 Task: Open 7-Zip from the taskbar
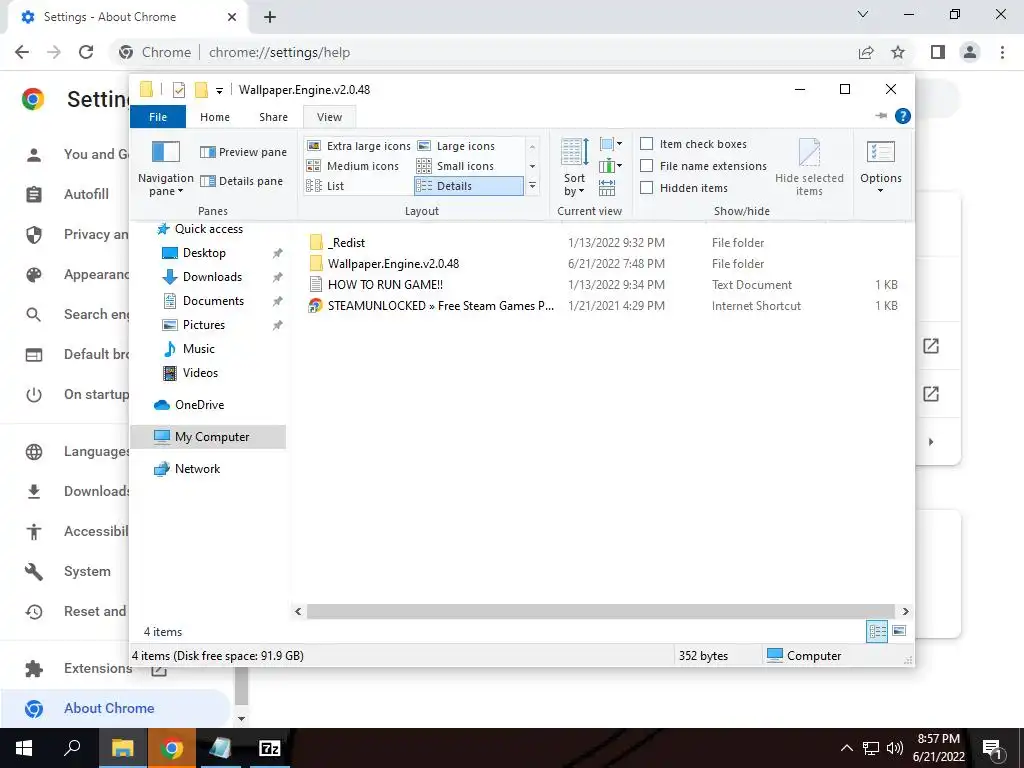[x=269, y=748]
